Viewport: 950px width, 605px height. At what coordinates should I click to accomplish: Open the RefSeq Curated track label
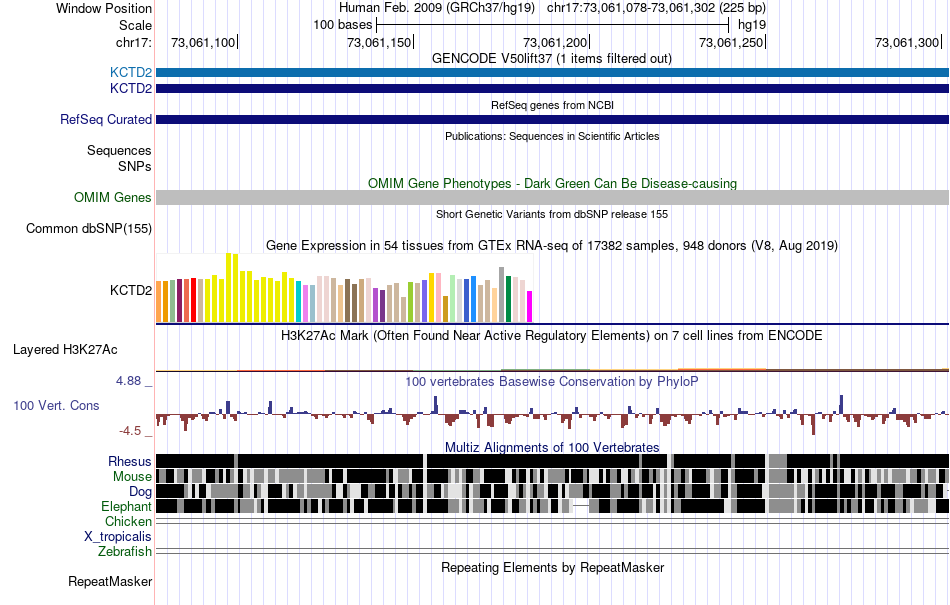tap(106, 119)
